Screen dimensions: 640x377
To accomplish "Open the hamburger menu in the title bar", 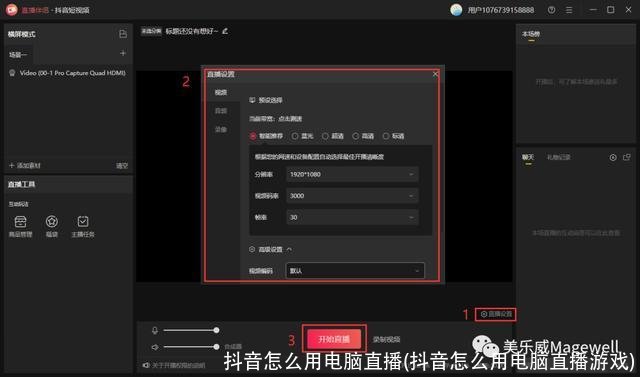I will (x=569, y=10).
